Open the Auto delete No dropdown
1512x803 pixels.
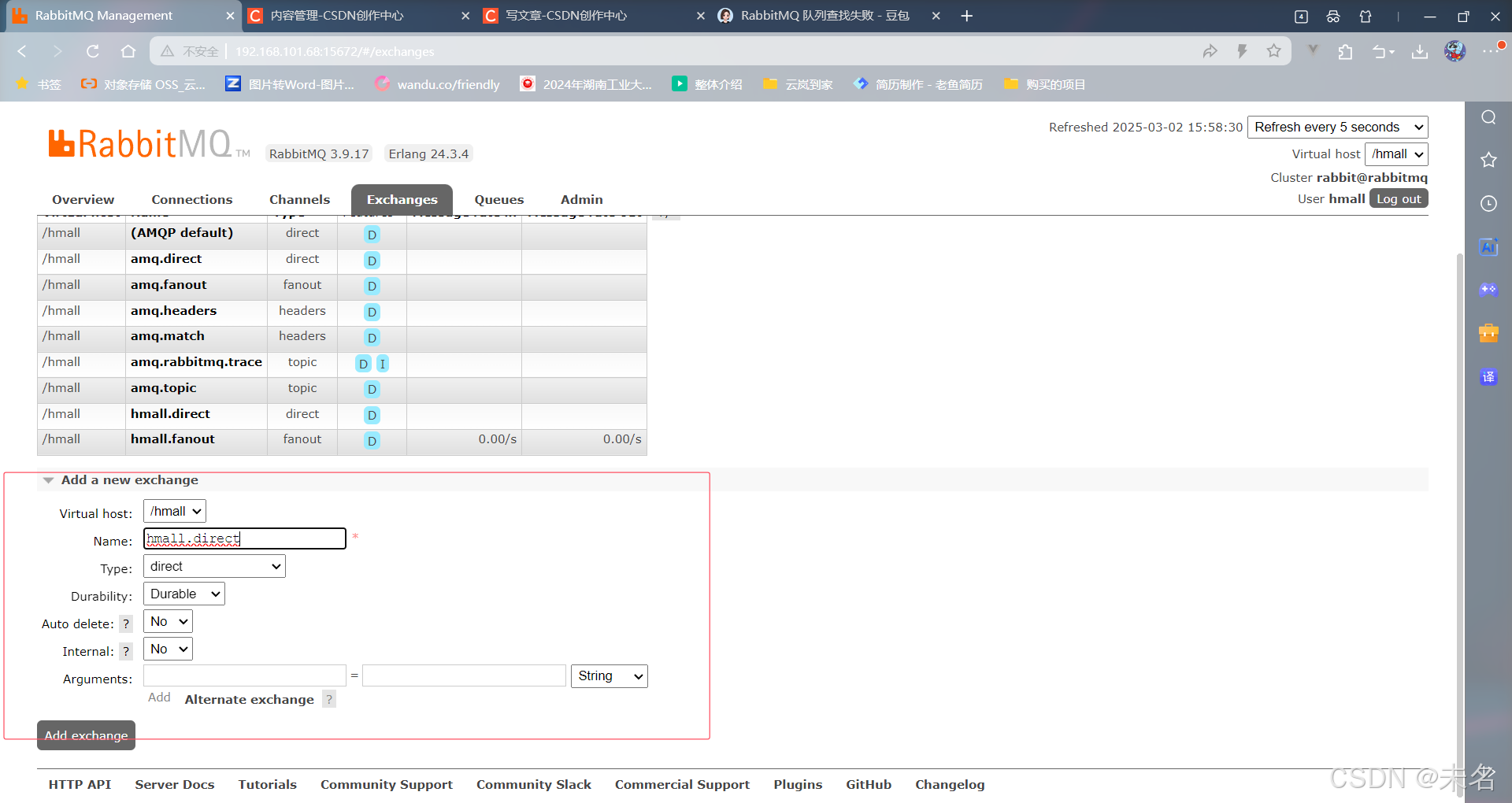point(168,621)
